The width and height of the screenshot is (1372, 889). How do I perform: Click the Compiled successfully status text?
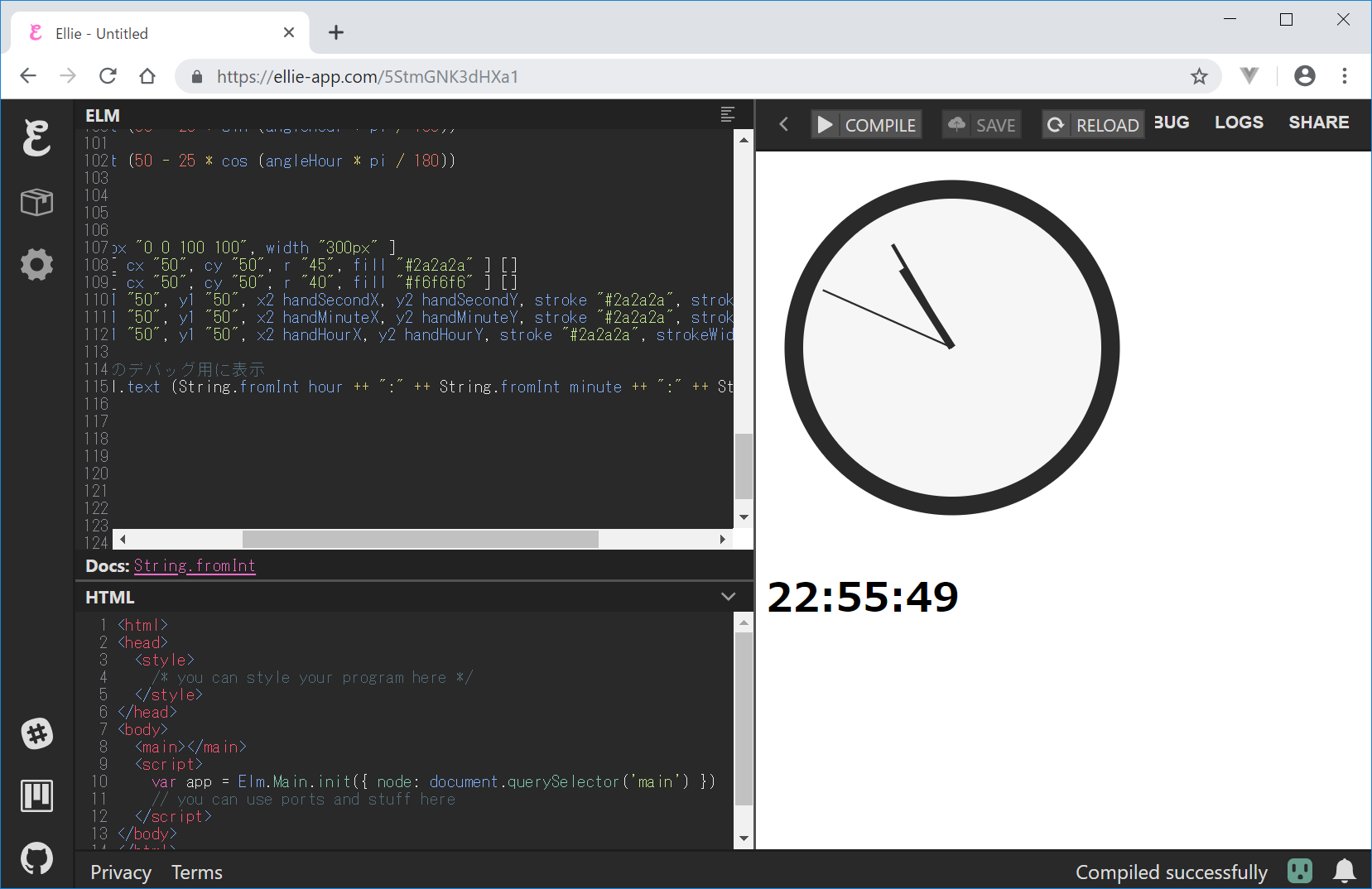click(x=1171, y=872)
